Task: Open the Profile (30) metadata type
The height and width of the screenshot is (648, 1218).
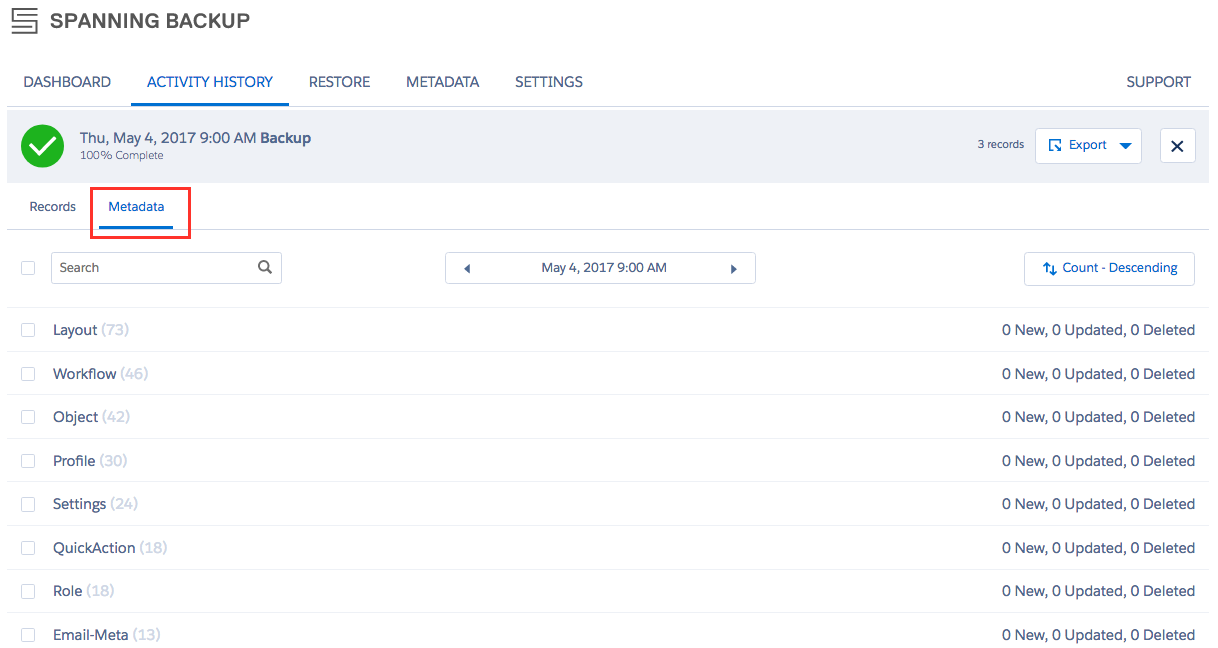Action: click(x=90, y=461)
